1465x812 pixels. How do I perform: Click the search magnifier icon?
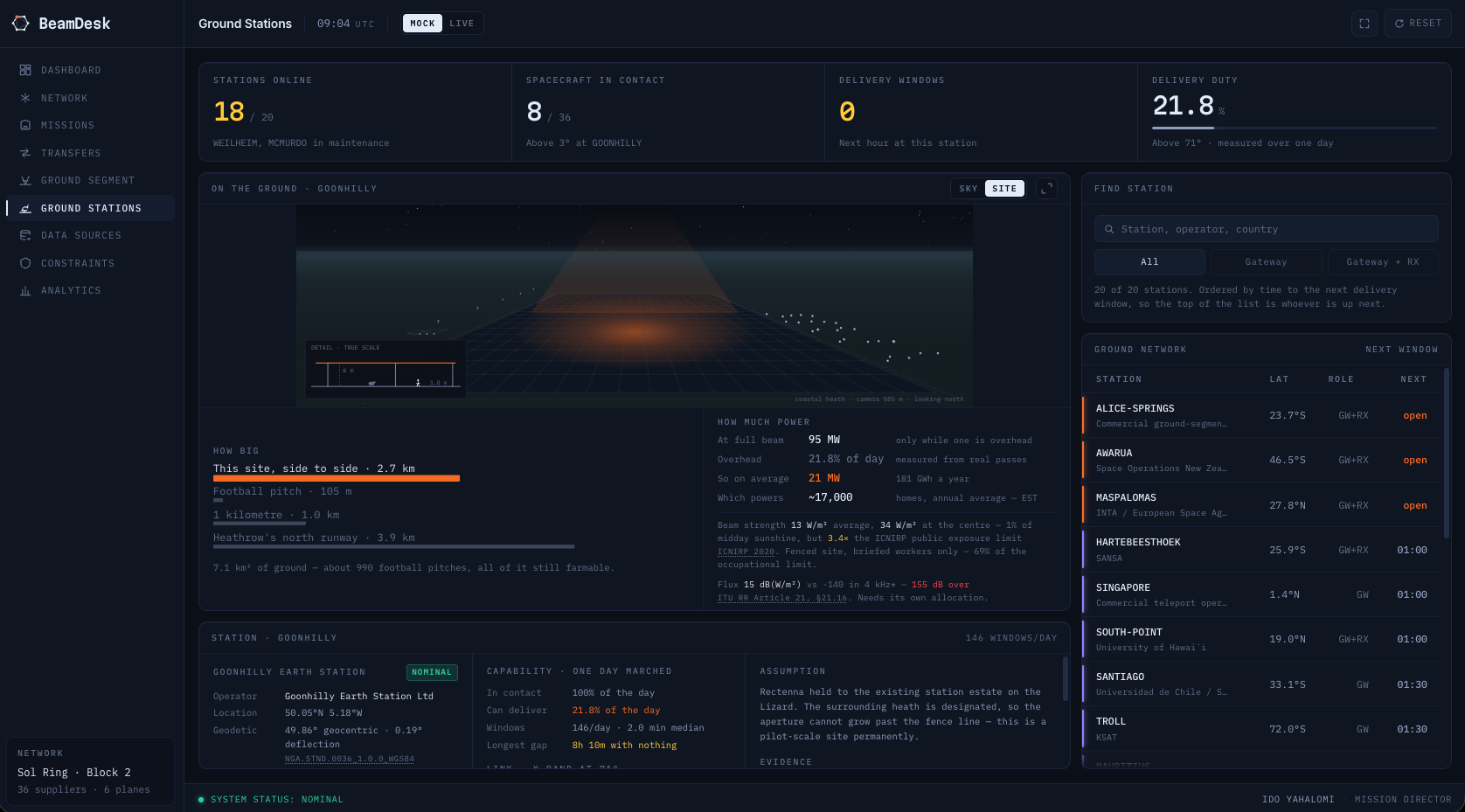[1109, 229]
